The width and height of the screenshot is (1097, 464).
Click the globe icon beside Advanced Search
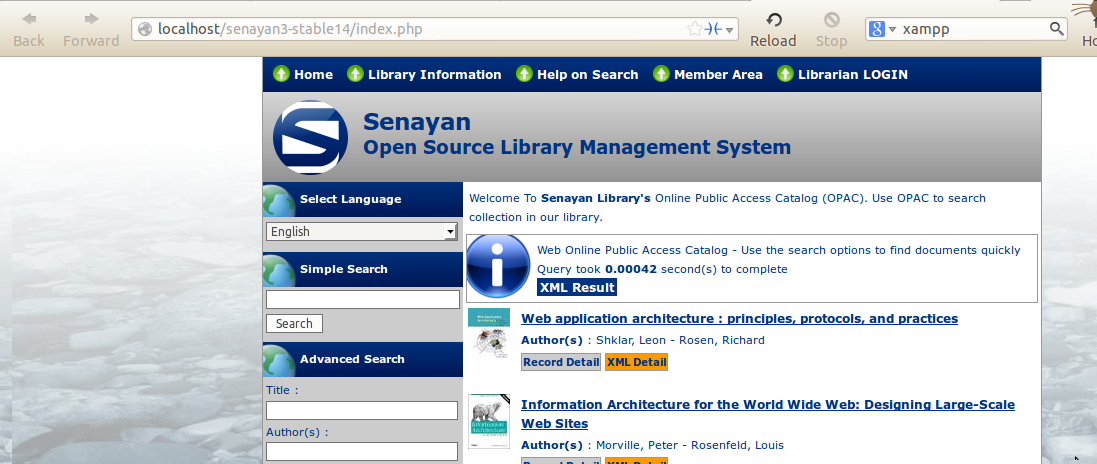coord(278,360)
